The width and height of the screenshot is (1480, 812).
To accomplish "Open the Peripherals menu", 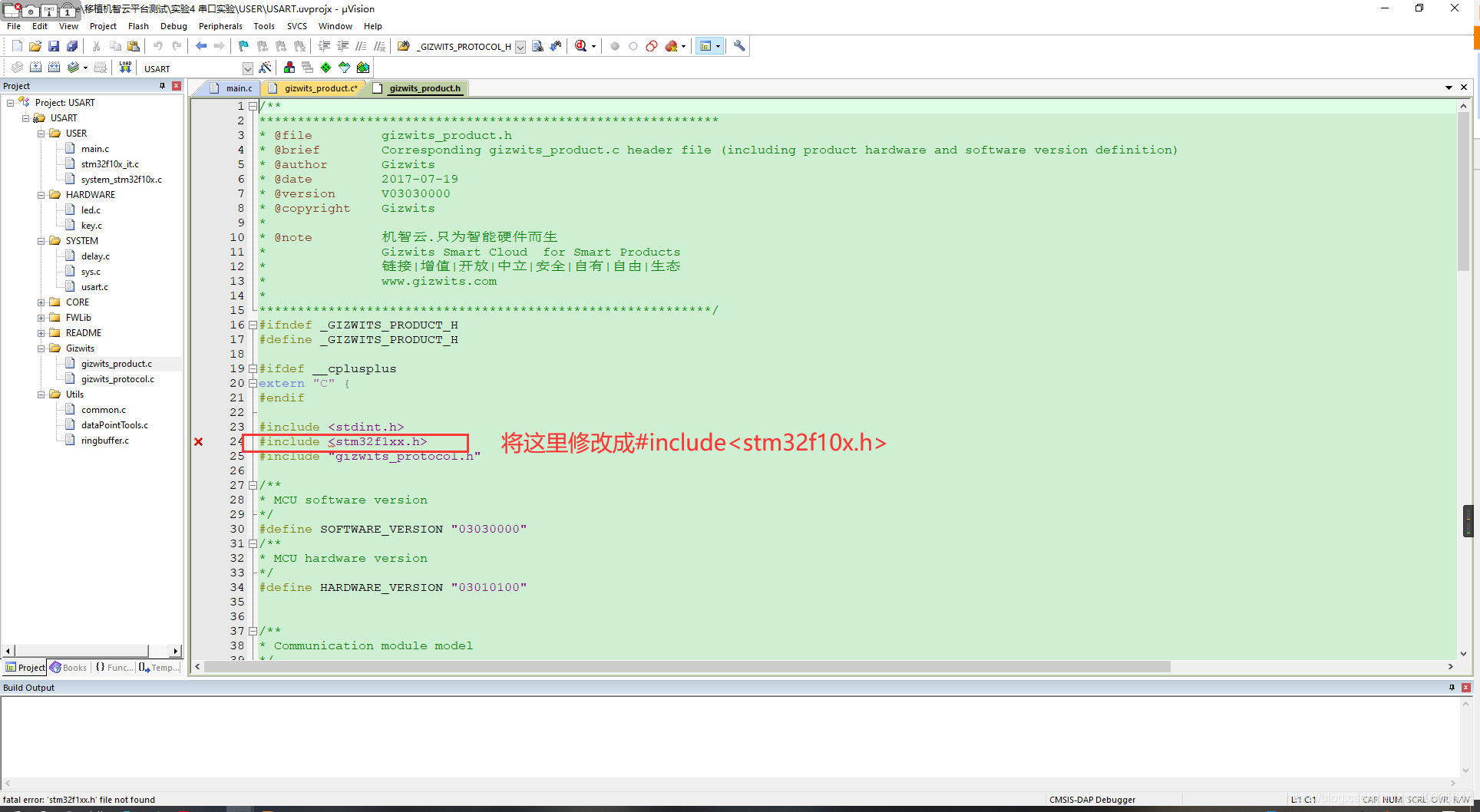I will pyautogui.click(x=220, y=26).
